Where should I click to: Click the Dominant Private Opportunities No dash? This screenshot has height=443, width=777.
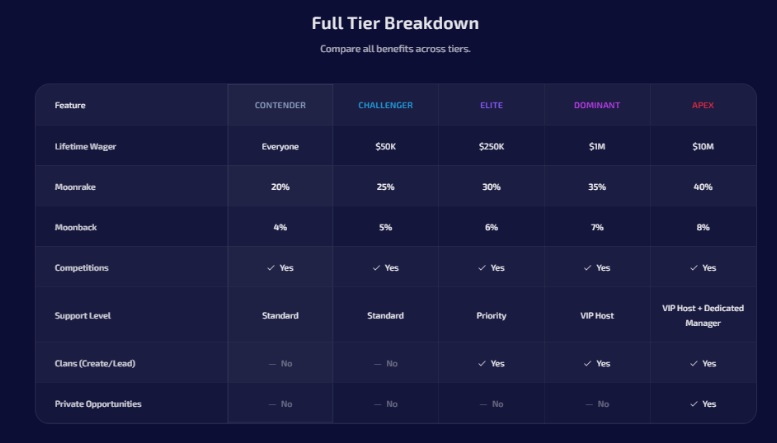tap(588, 404)
